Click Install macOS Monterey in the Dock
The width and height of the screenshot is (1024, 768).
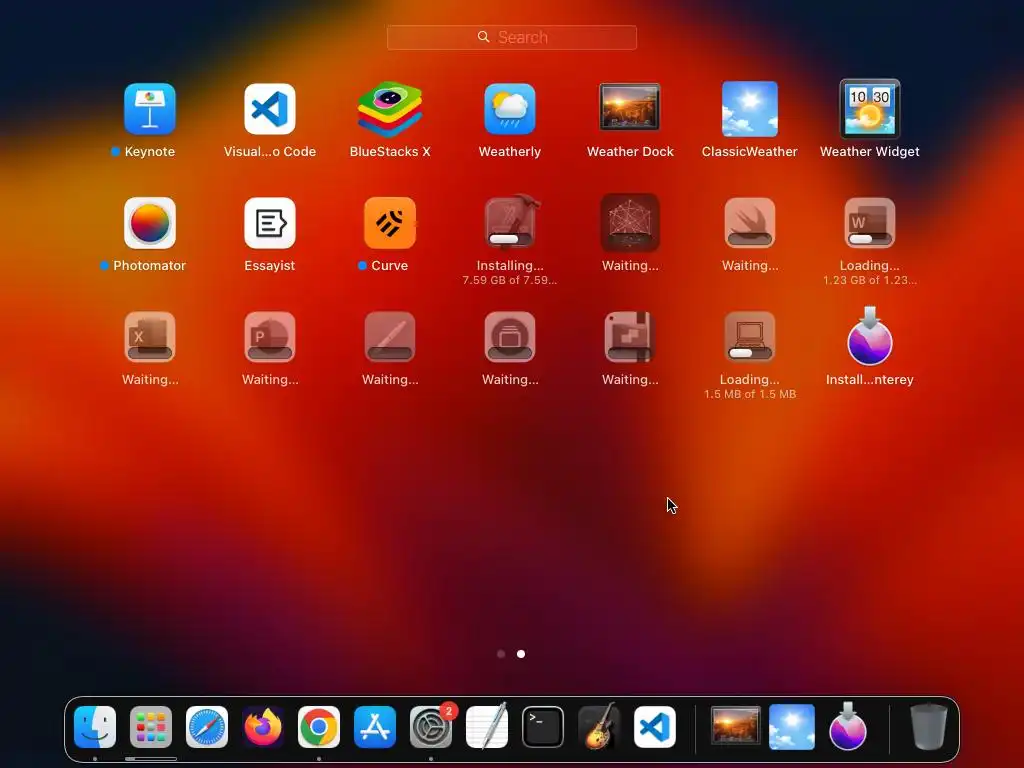click(848, 726)
